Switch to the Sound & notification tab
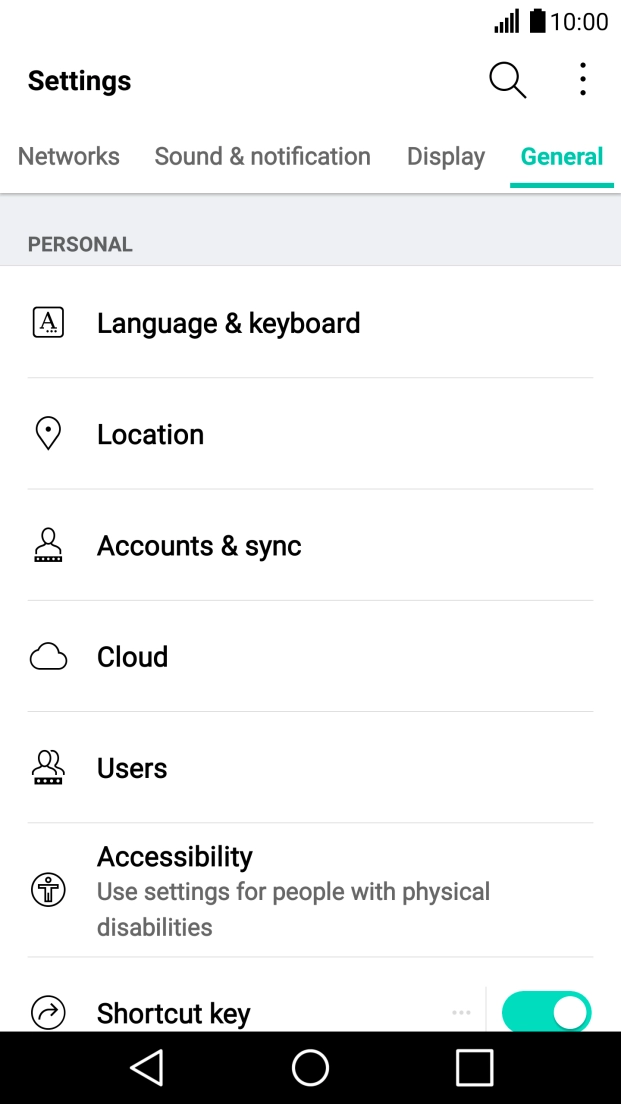This screenshot has height=1104, width=621. coord(262,157)
